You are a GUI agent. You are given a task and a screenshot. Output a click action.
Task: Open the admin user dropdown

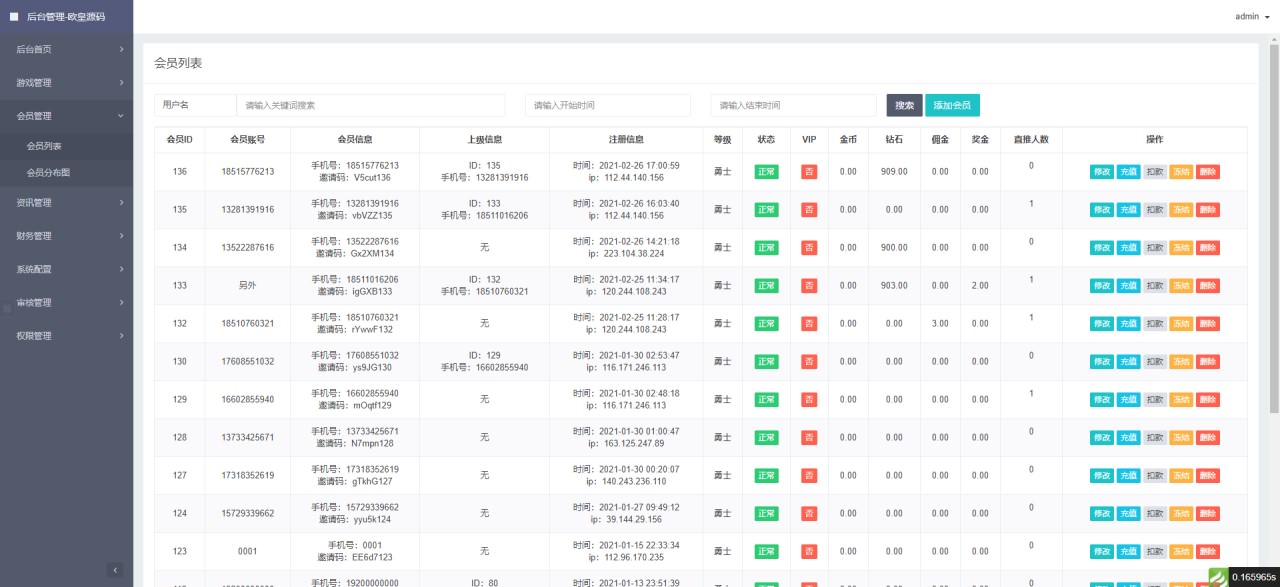(1252, 16)
